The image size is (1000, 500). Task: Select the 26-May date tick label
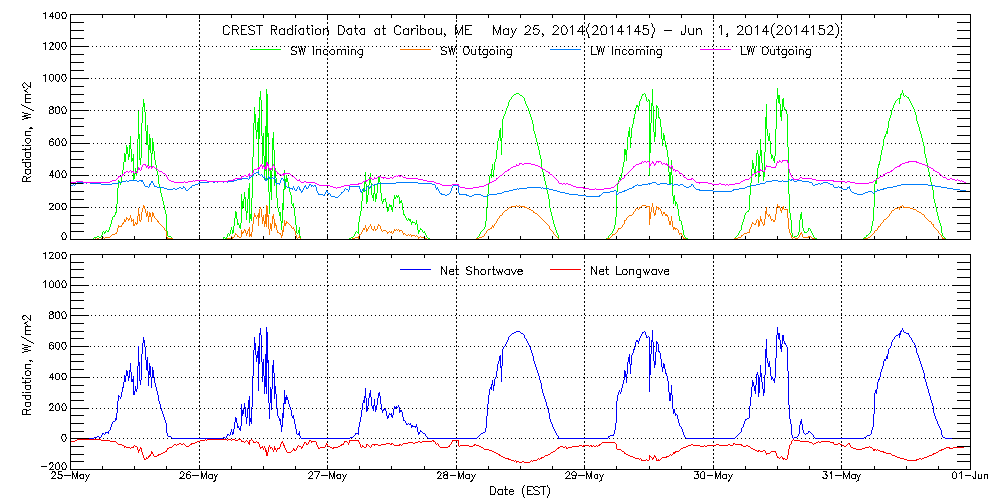click(200, 477)
